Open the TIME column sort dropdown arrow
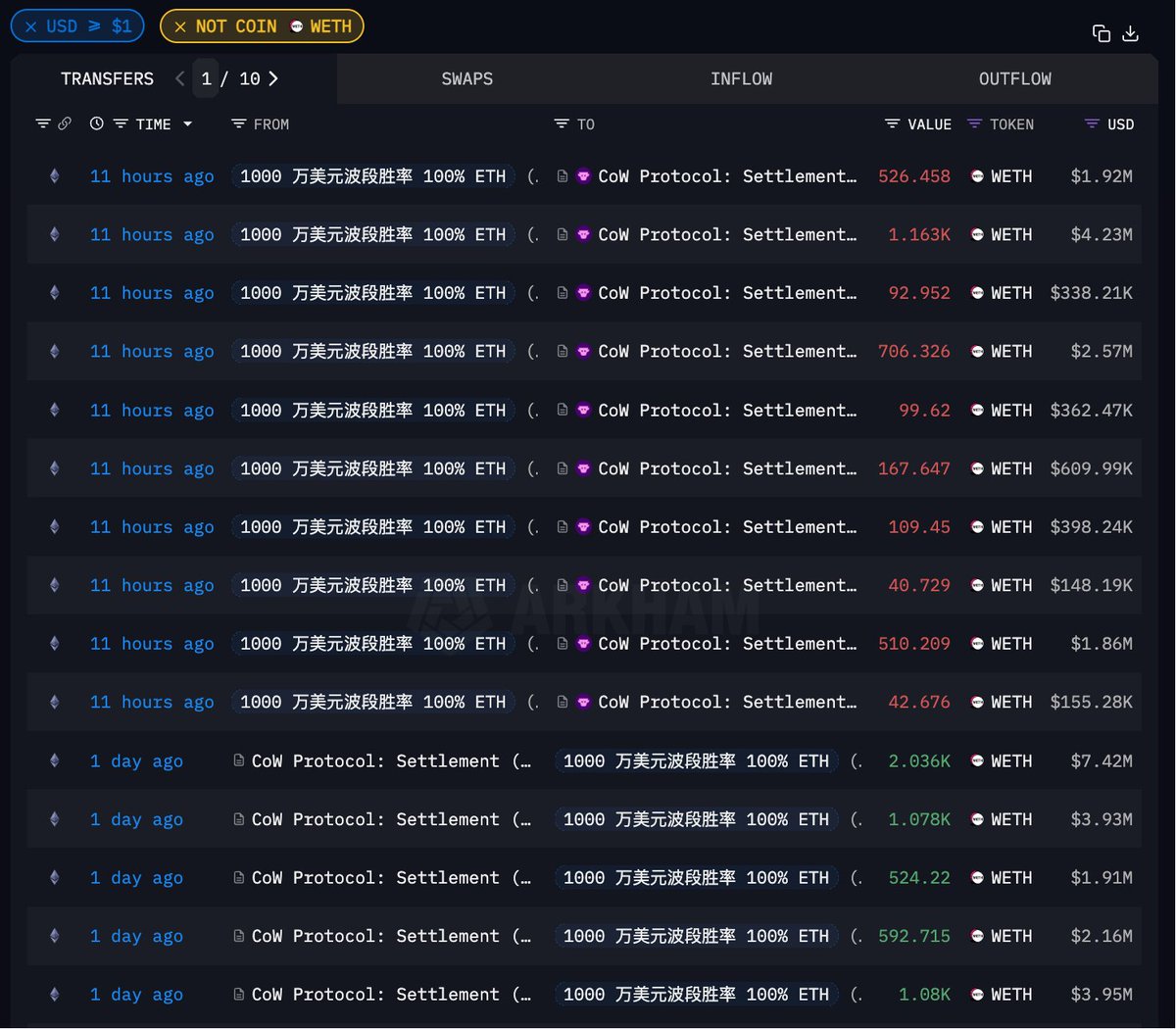The width and height of the screenshot is (1176, 1029). click(187, 124)
